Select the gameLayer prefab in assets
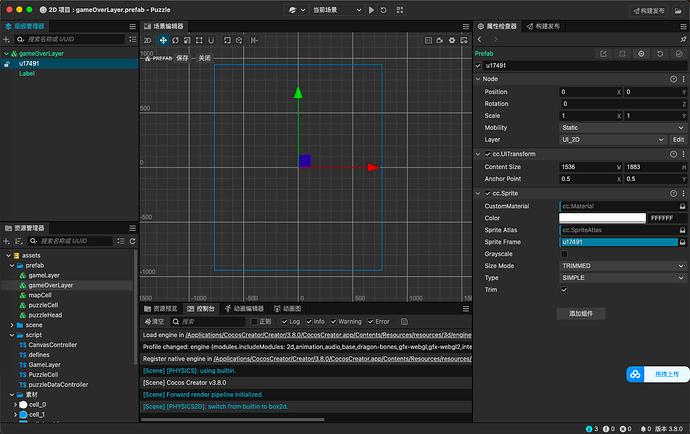This screenshot has width=690, height=434. click(44, 275)
